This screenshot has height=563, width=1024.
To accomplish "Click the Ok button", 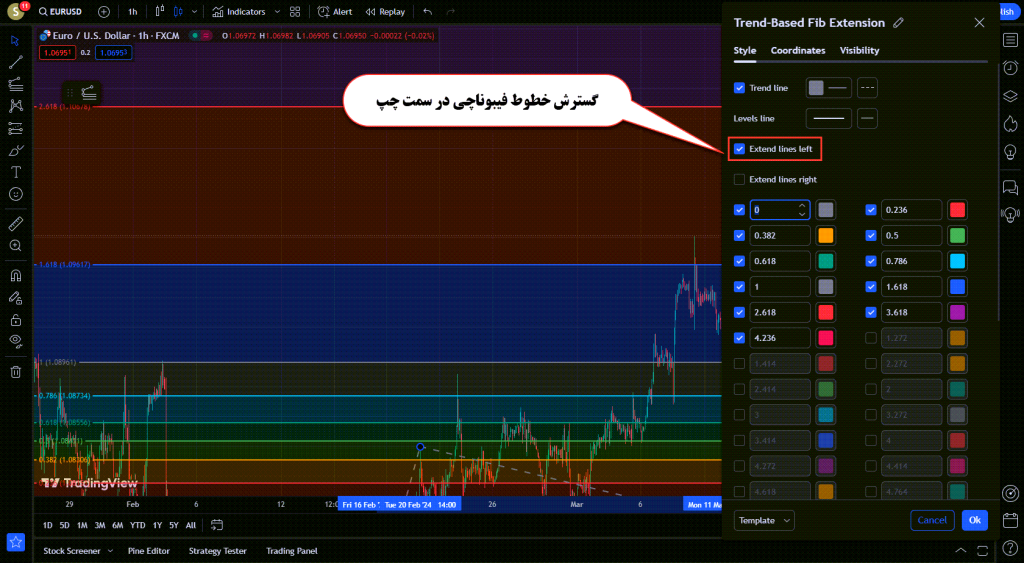I will tap(975, 521).
